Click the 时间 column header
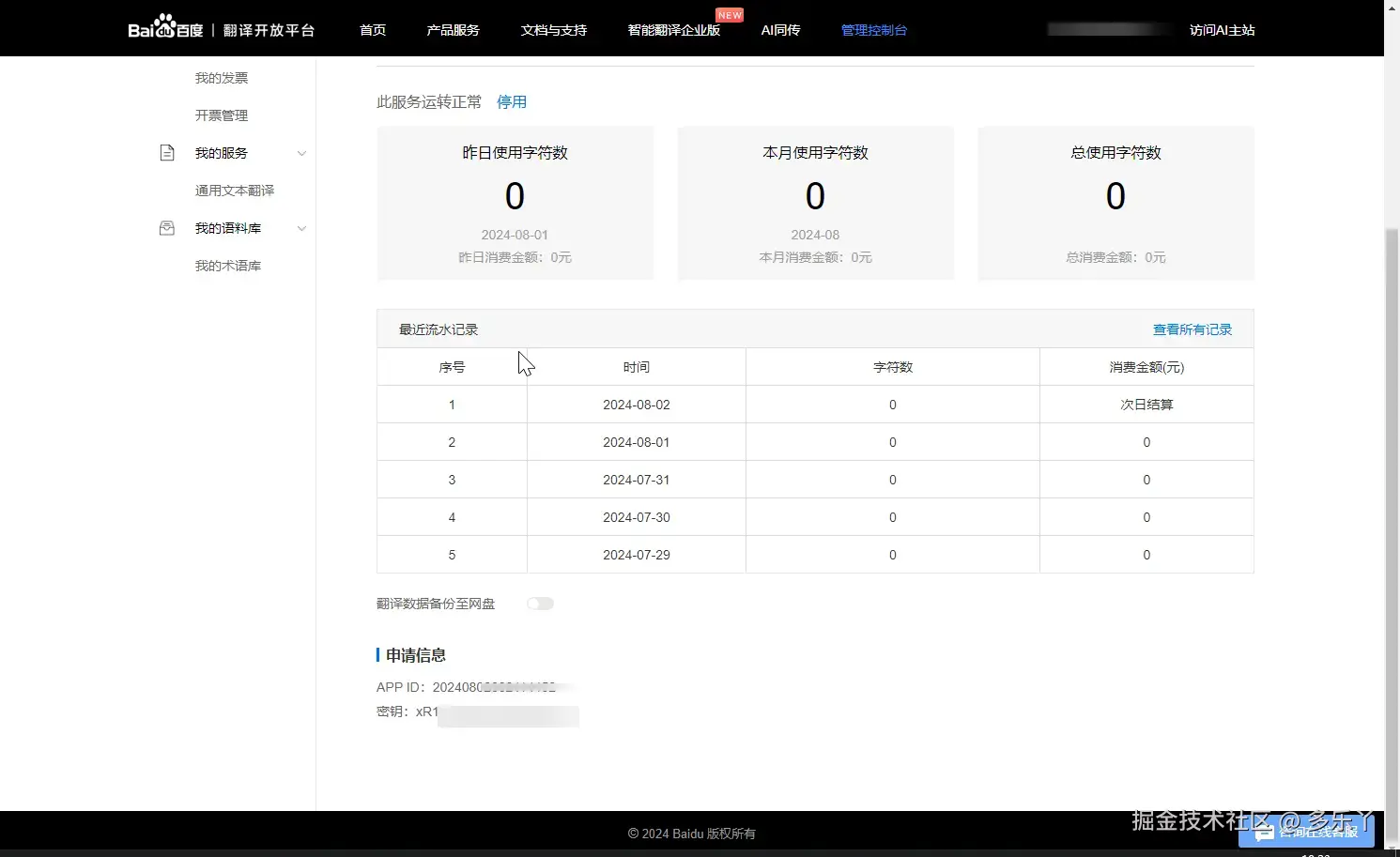 (x=637, y=367)
